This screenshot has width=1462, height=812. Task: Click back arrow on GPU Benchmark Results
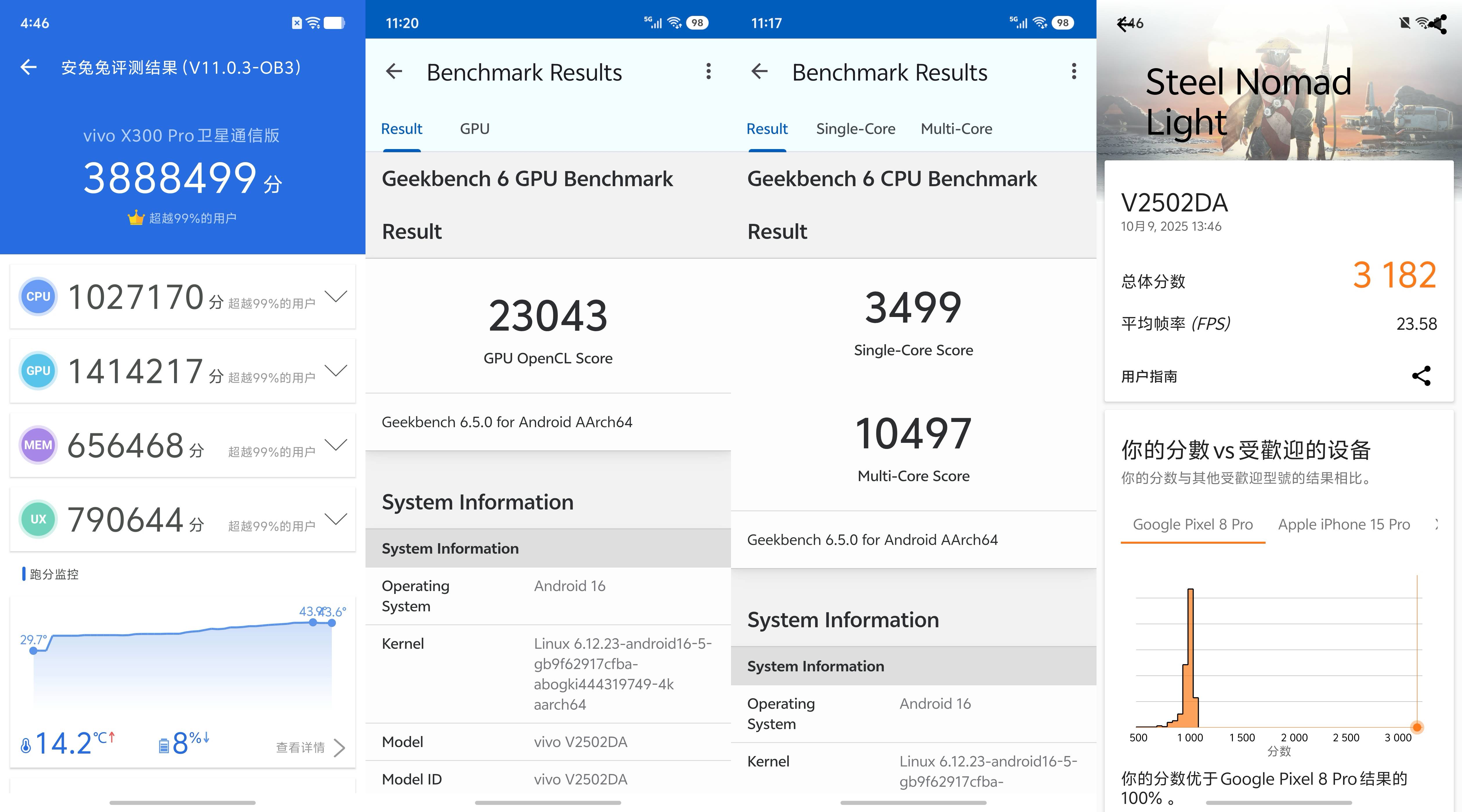coord(394,72)
